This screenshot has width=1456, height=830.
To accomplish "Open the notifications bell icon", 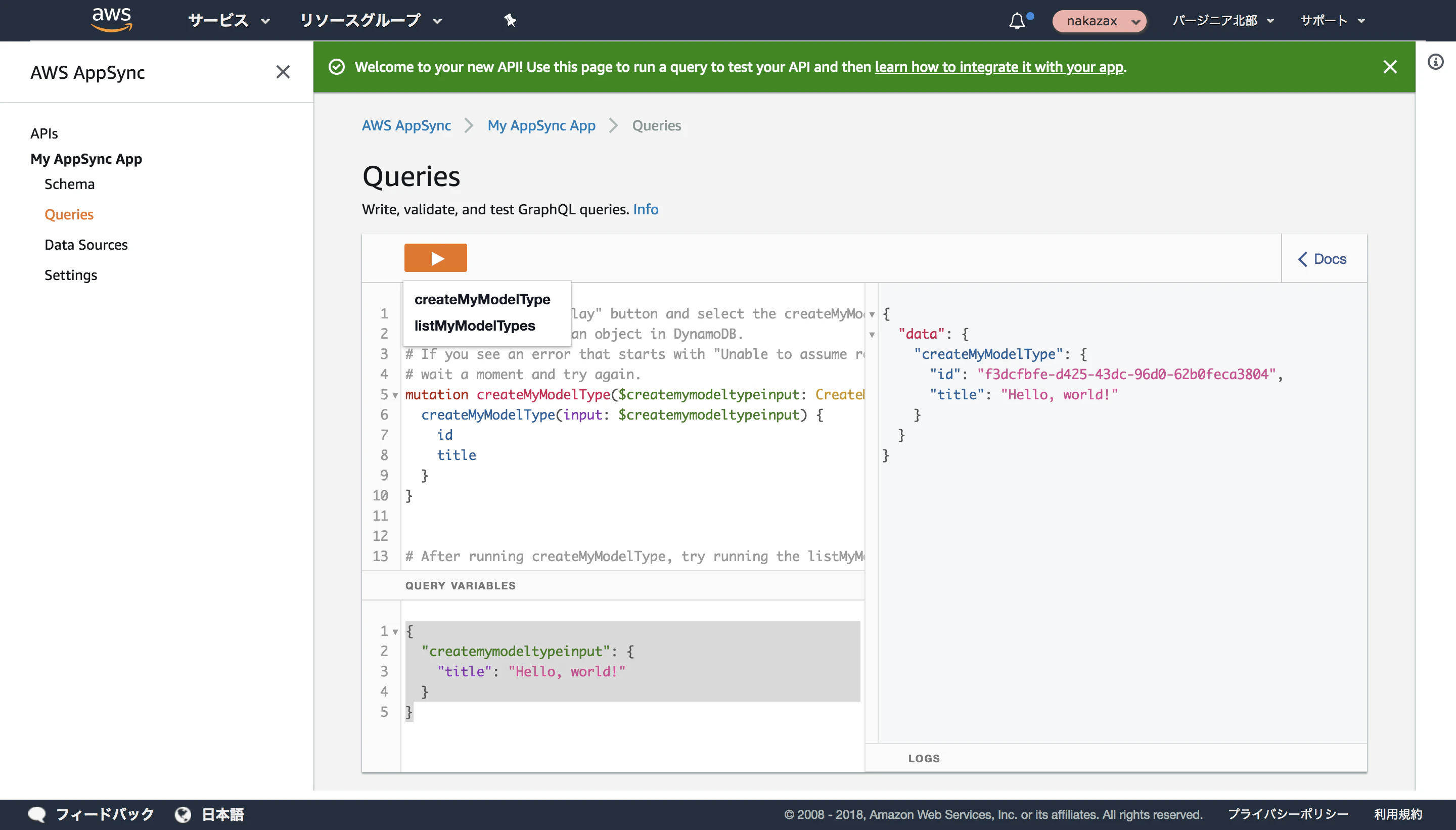I will (1018, 21).
